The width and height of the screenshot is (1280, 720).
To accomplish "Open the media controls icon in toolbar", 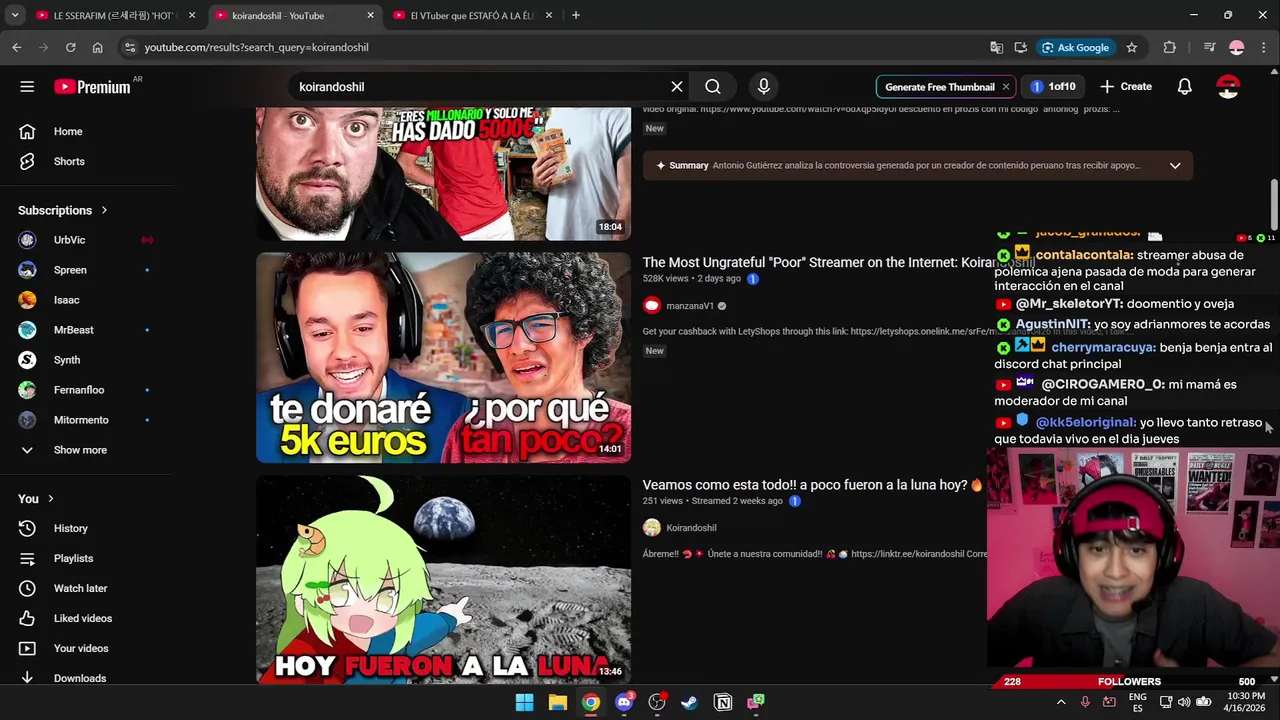I will coord(1209,47).
